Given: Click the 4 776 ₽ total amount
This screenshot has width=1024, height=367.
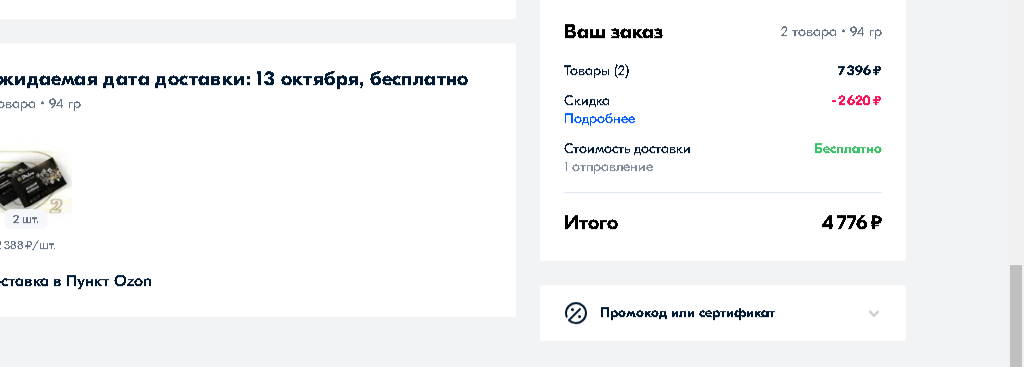Looking at the screenshot, I should click(x=852, y=223).
